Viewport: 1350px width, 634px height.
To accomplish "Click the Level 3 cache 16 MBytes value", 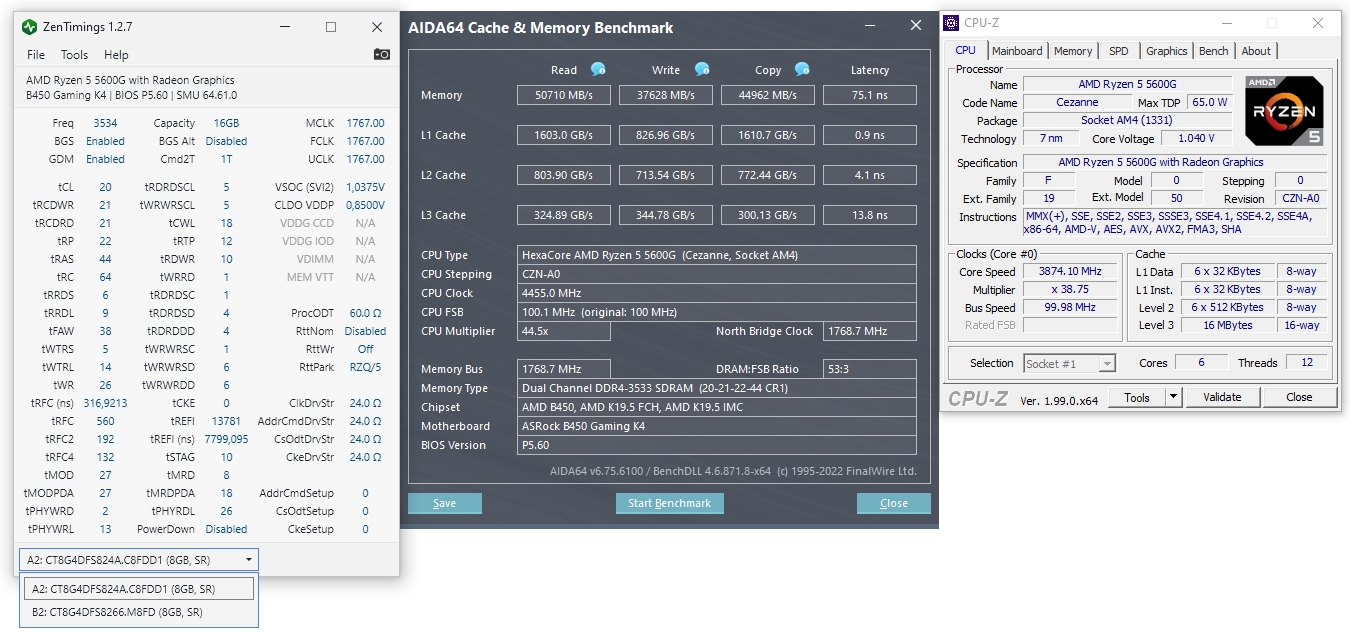I will click(x=1228, y=325).
